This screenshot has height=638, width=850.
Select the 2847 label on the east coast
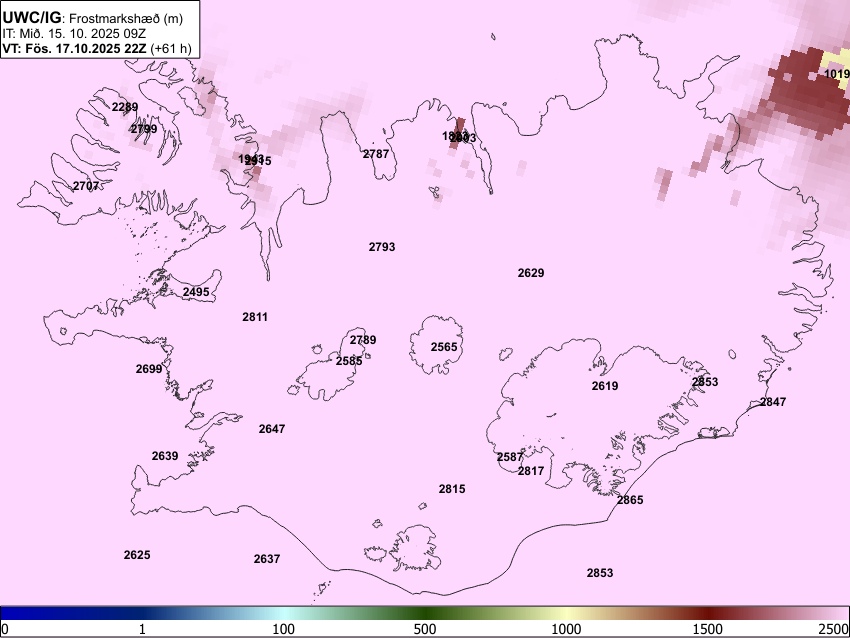click(772, 402)
